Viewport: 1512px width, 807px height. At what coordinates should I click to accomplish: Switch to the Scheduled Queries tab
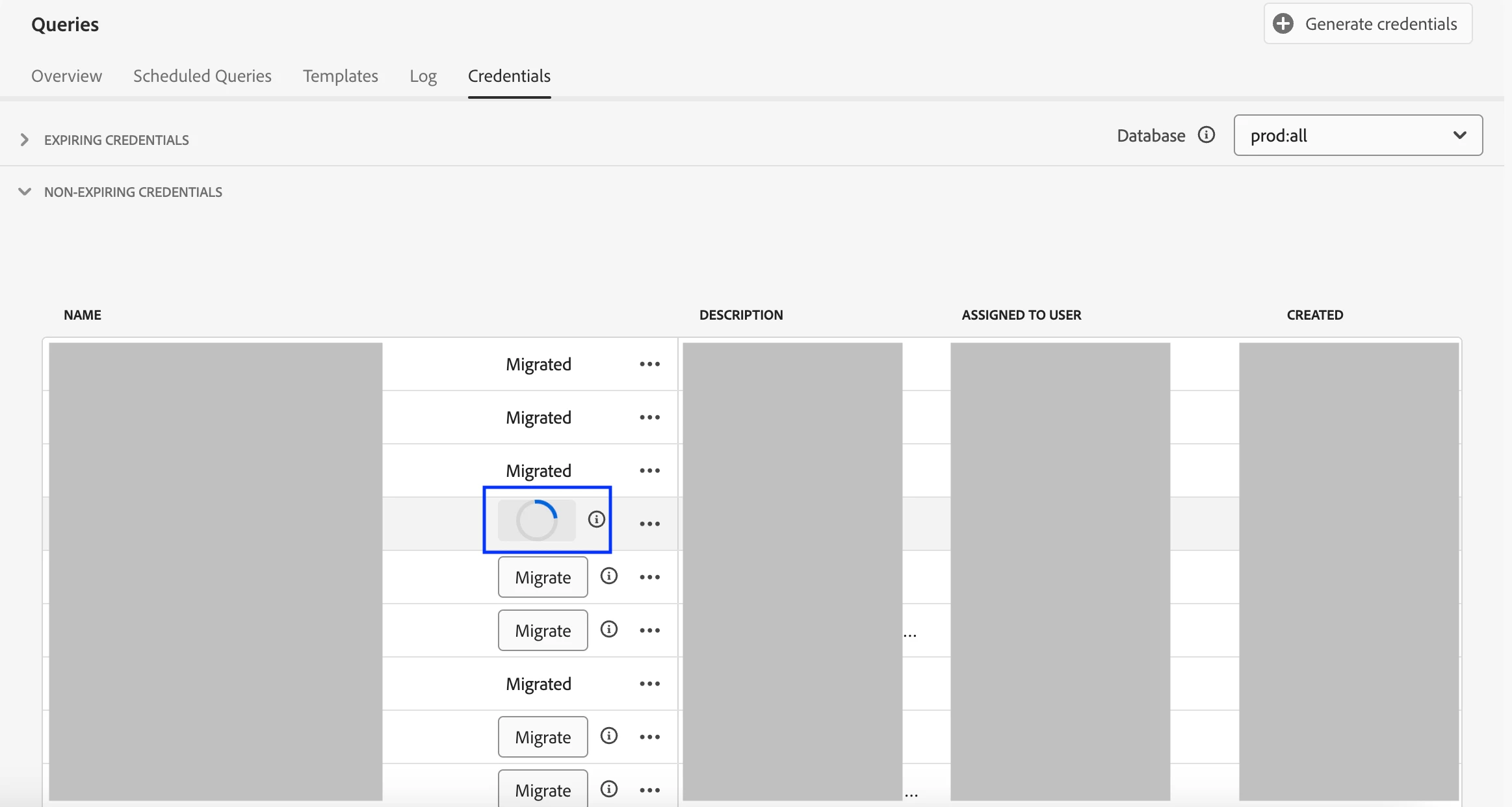[202, 76]
